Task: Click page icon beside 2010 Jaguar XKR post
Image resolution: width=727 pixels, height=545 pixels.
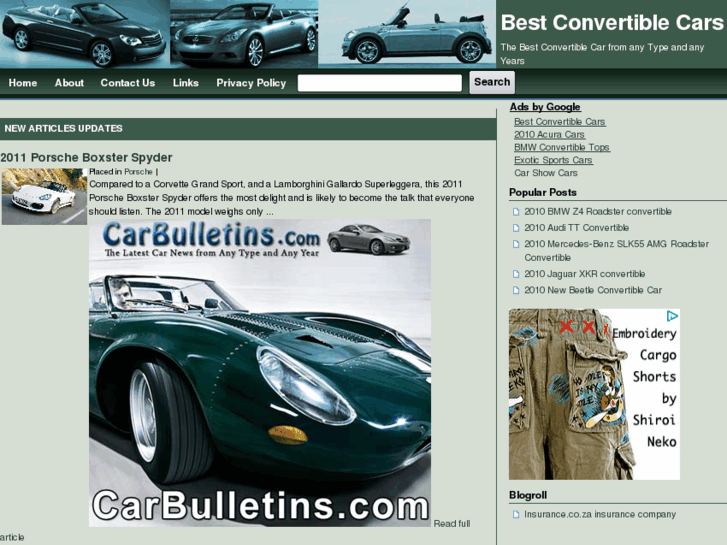Action: [x=516, y=275]
